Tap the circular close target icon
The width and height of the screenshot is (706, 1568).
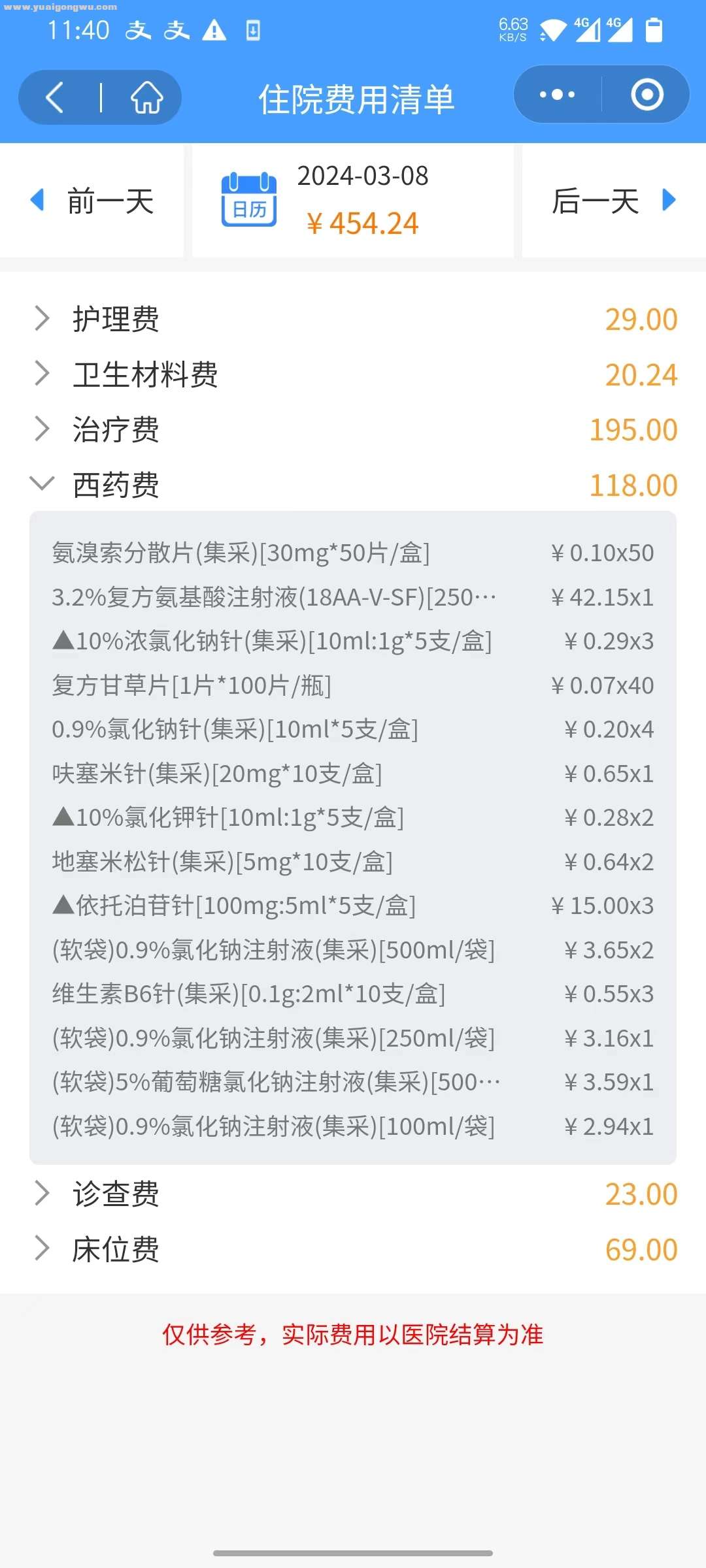(x=647, y=95)
